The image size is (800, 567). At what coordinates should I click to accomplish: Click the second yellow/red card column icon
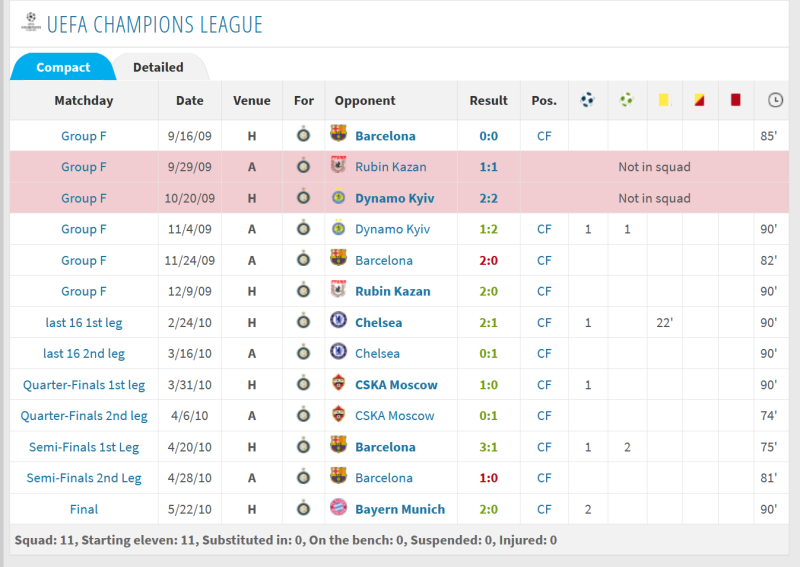(699, 100)
